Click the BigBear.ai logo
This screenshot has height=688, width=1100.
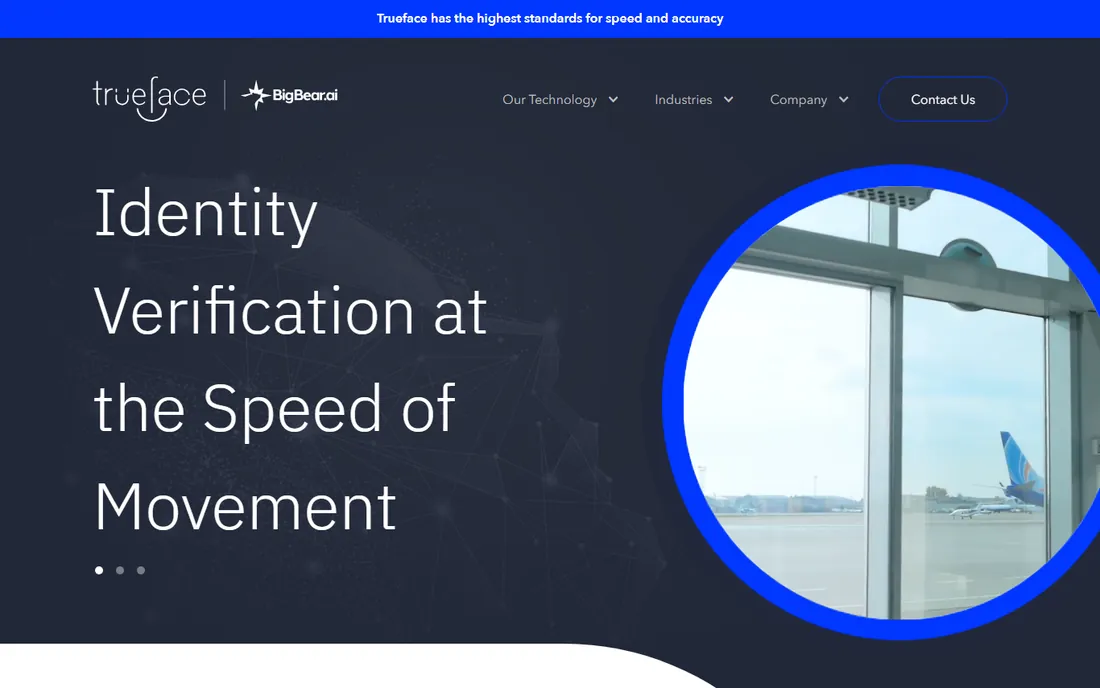pos(290,95)
